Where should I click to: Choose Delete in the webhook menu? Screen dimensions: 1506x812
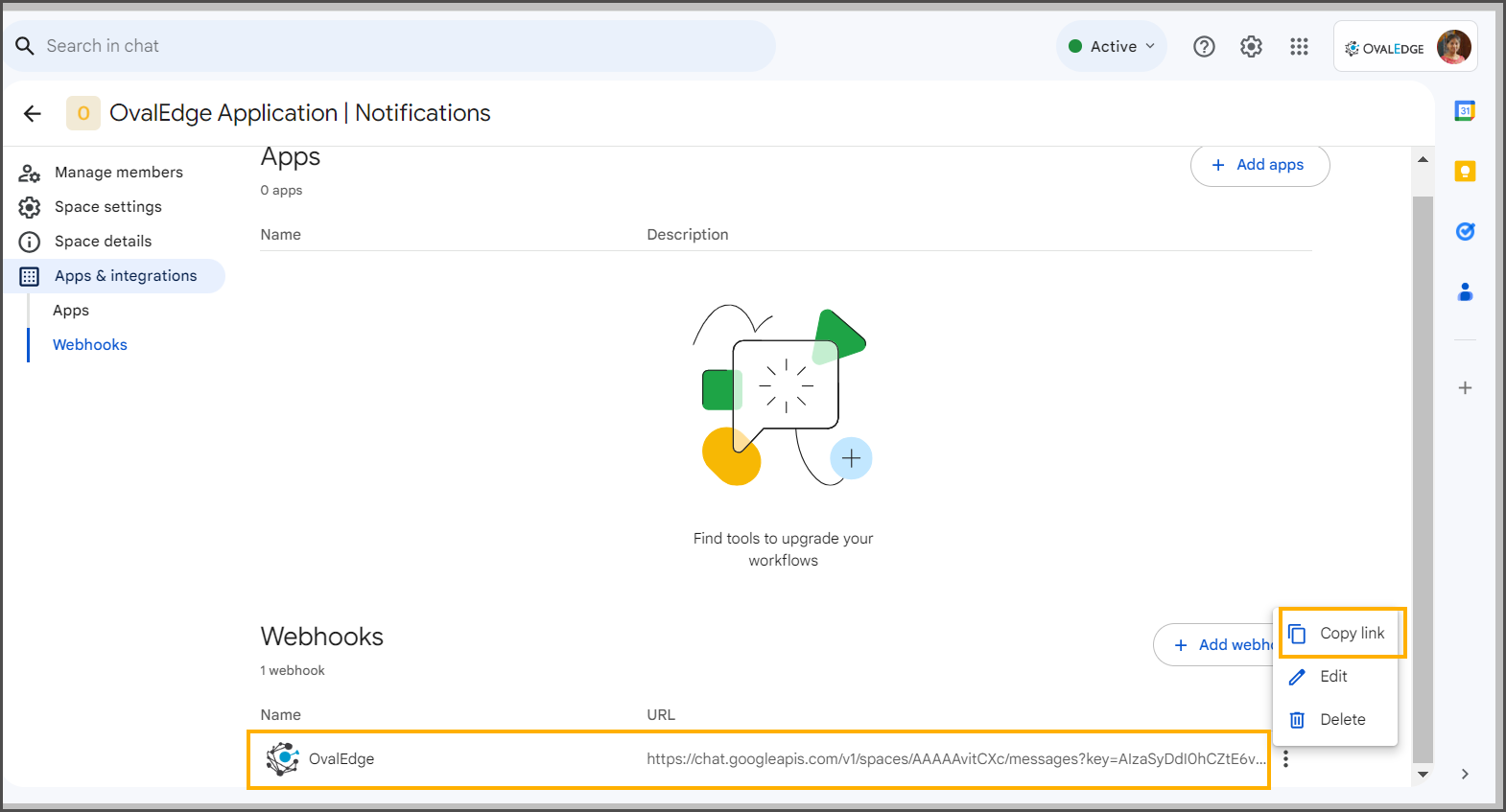[x=1341, y=720]
